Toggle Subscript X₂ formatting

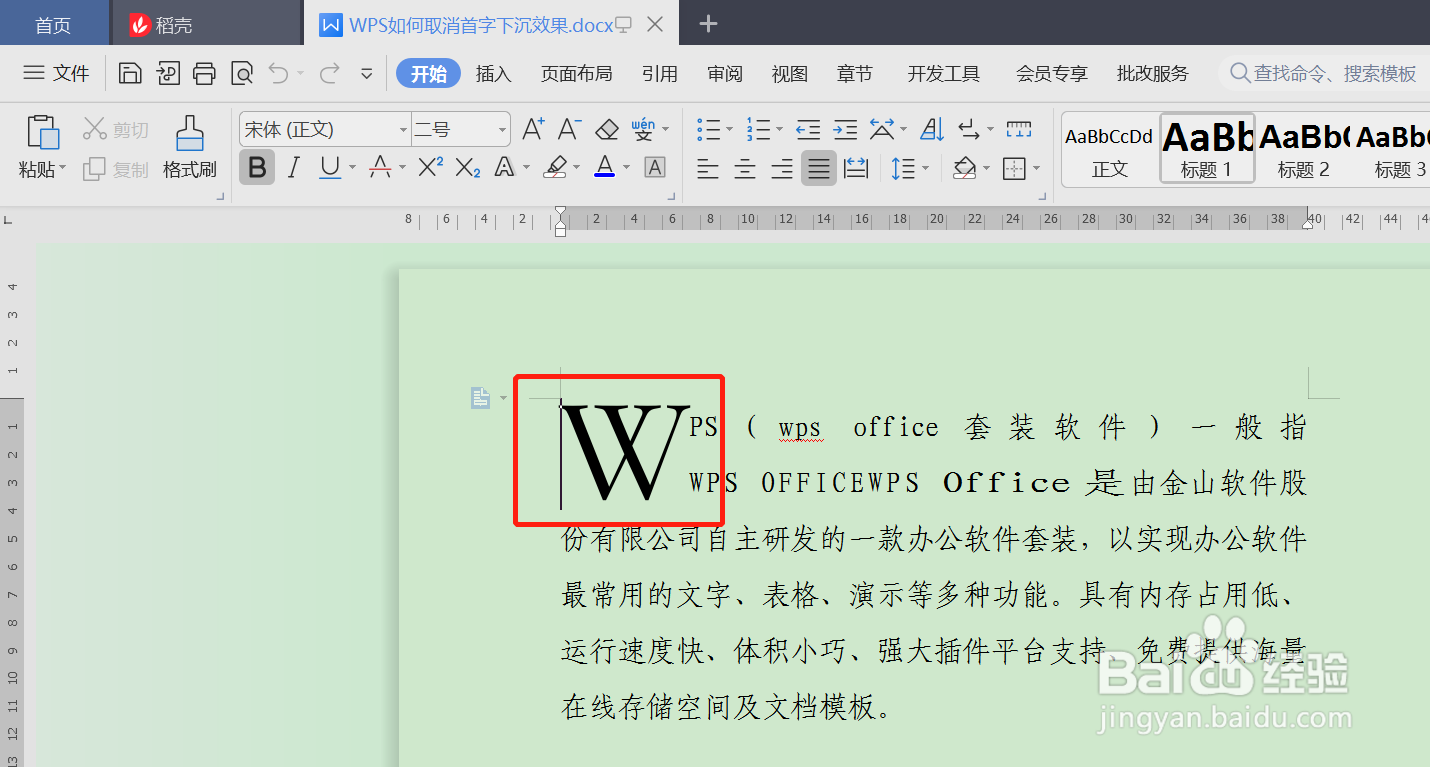(x=467, y=168)
